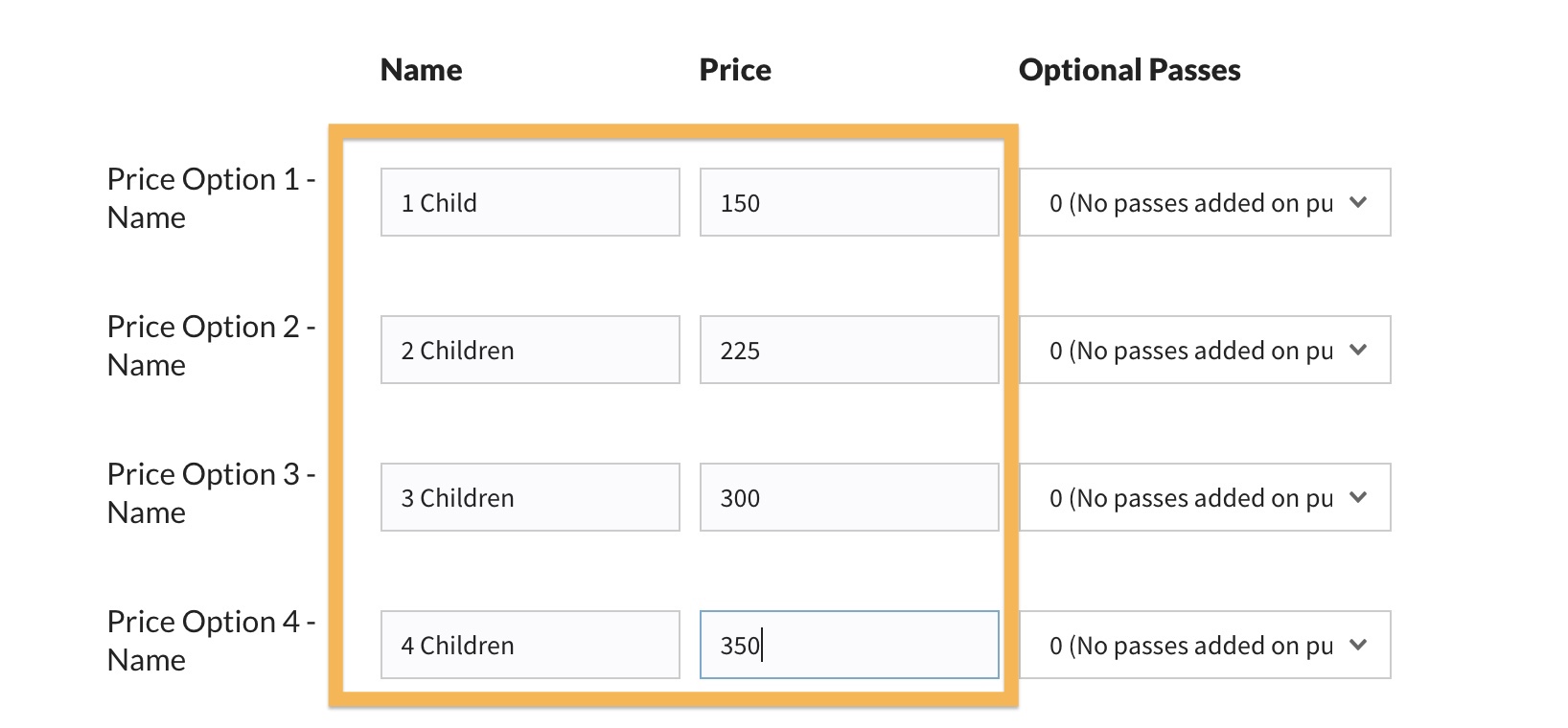Select the '4 Children' name field
The width and height of the screenshot is (1568, 728).
[x=530, y=645]
